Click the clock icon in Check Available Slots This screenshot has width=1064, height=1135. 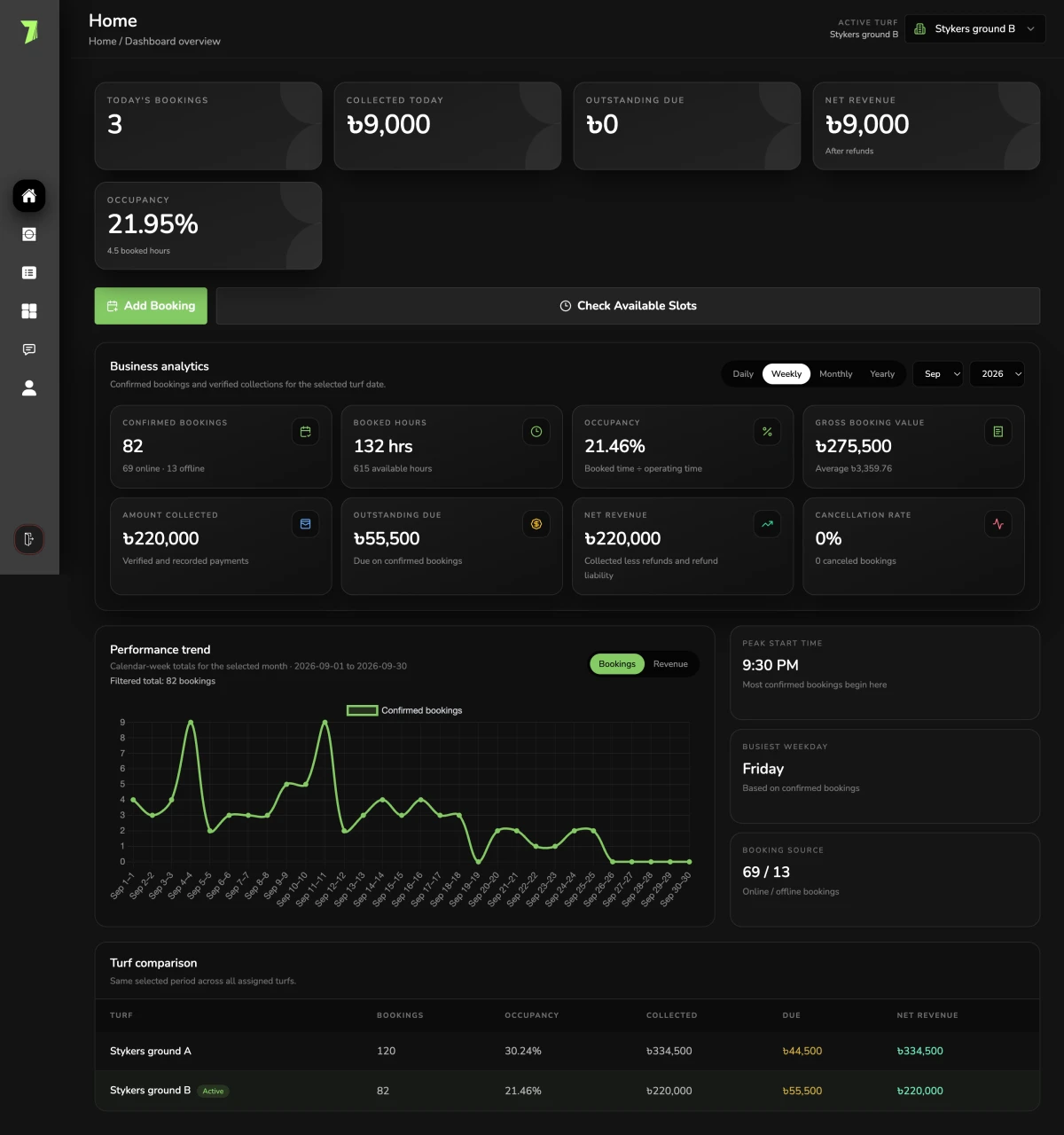tap(566, 306)
